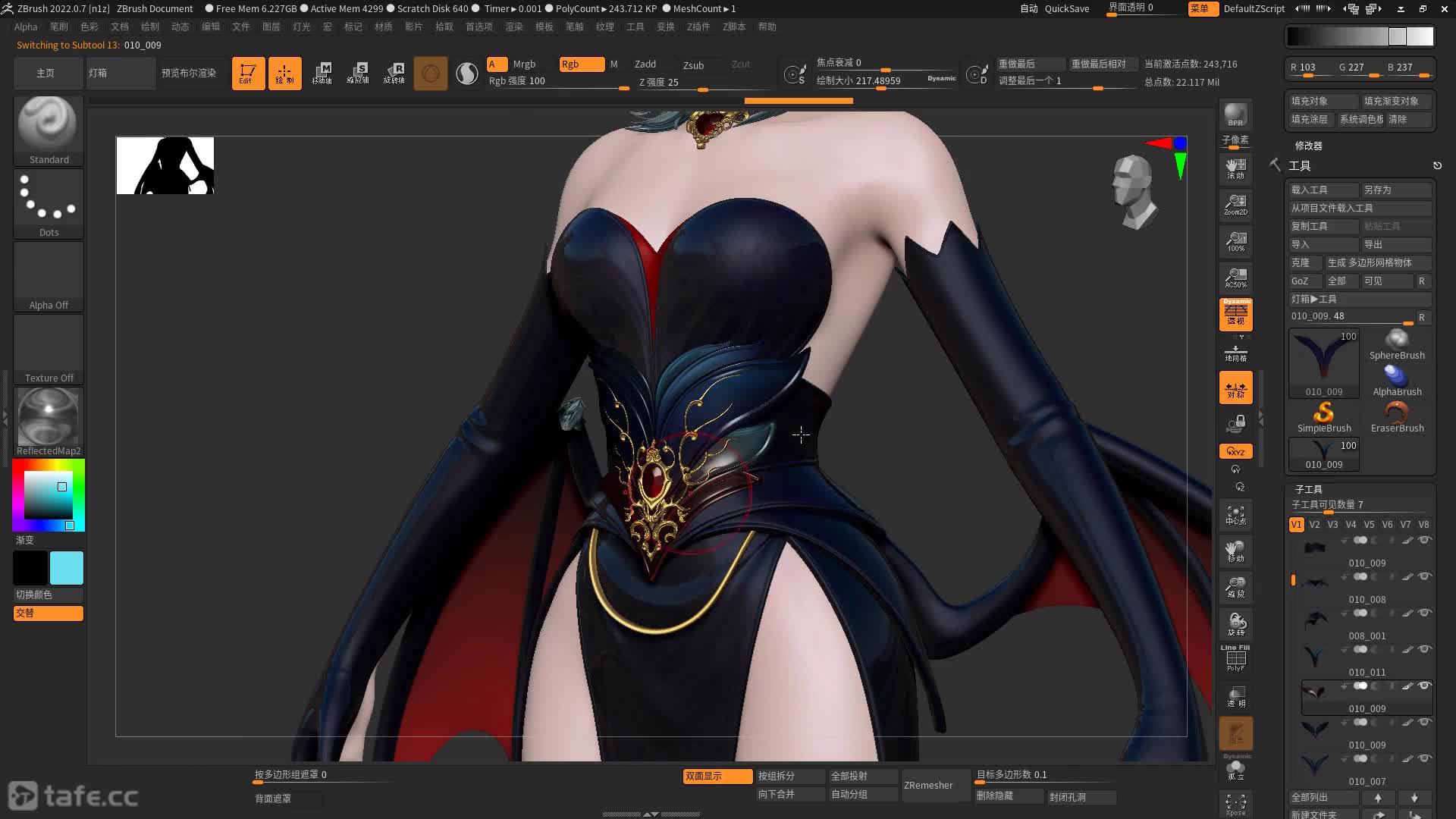Hide subtool 010_008 with eye icon
1456x819 pixels.
(x=1424, y=576)
